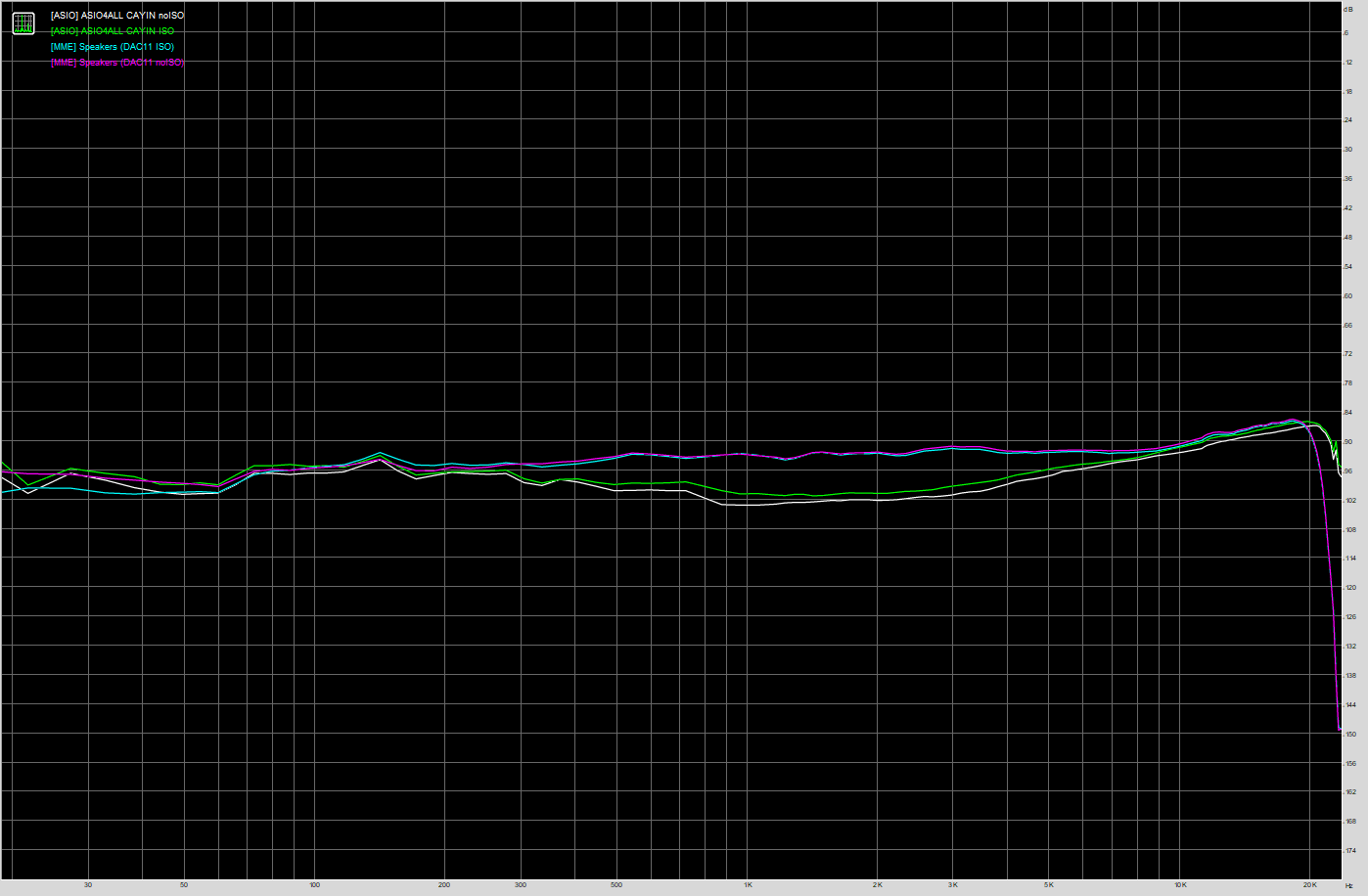Click the -102 level label on dB axis
Image resolution: width=1368 pixels, height=896 pixels.
coord(1349,501)
